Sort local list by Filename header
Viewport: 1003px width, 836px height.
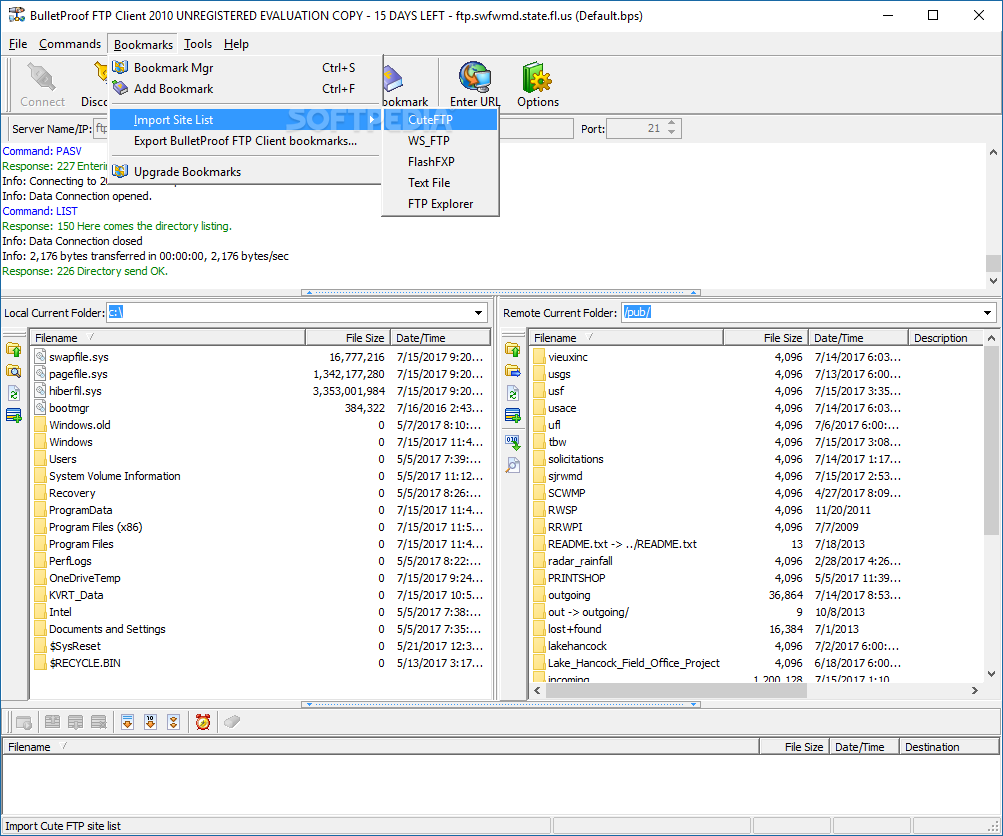click(x=168, y=338)
